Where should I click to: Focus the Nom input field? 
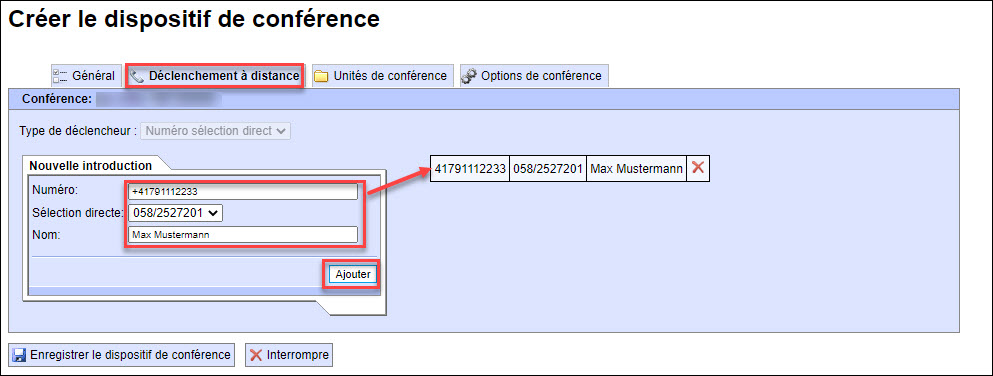click(x=243, y=235)
